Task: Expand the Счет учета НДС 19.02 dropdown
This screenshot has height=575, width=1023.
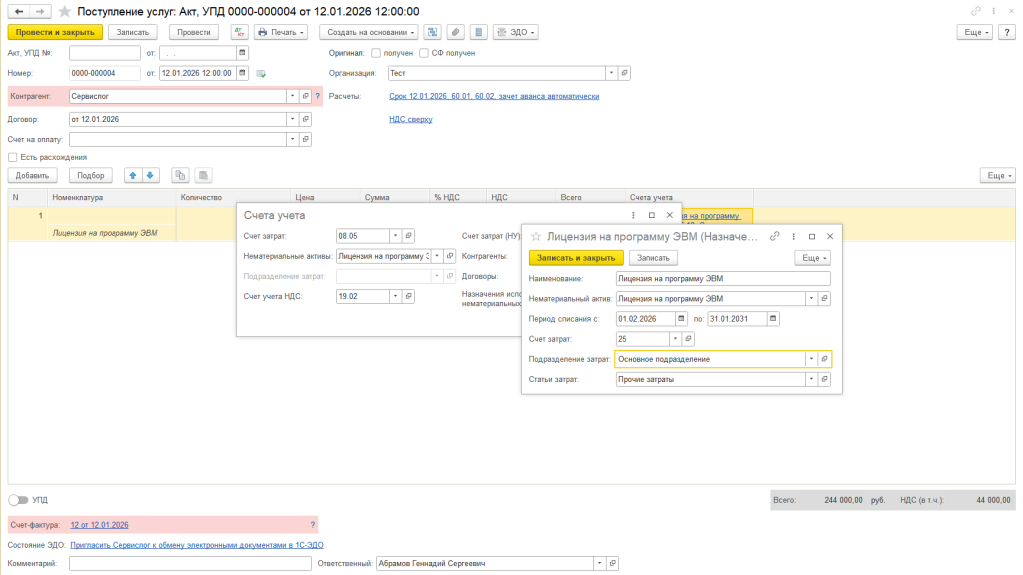Action: pyautogui.click(x=395, y=296)
